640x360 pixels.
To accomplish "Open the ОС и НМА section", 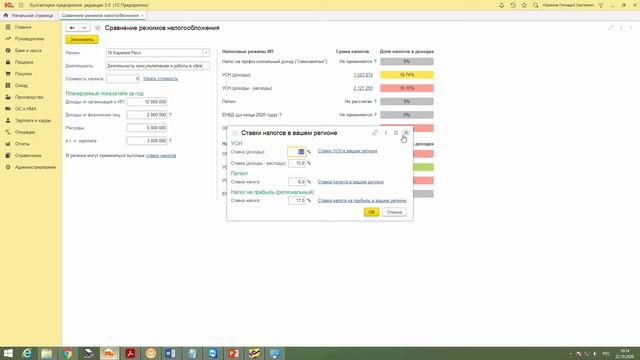I will point(26,109).
